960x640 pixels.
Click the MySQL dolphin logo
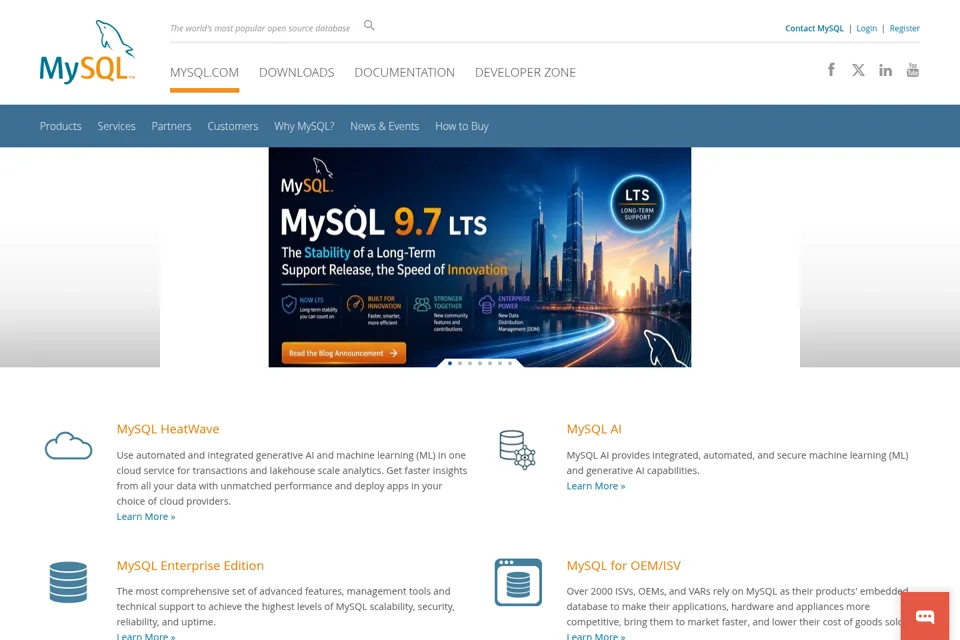[x=87, y=52]
